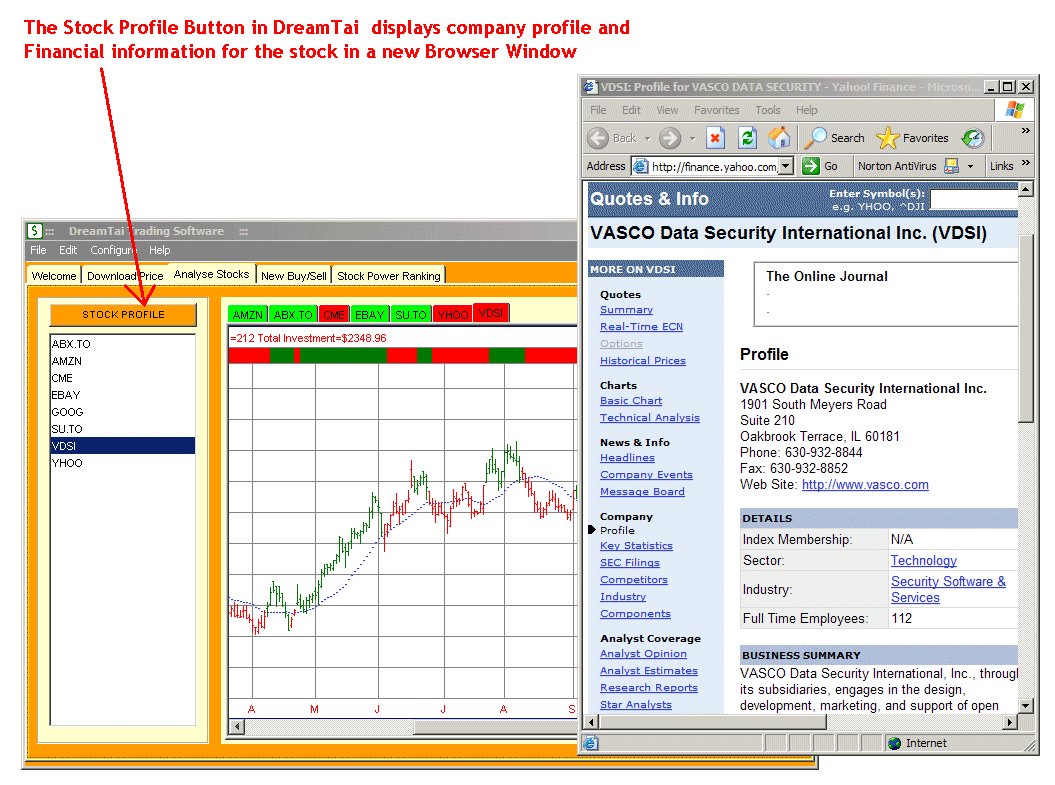Click the Refresh page icon
Screen dimensions: 1055x785
748,139
